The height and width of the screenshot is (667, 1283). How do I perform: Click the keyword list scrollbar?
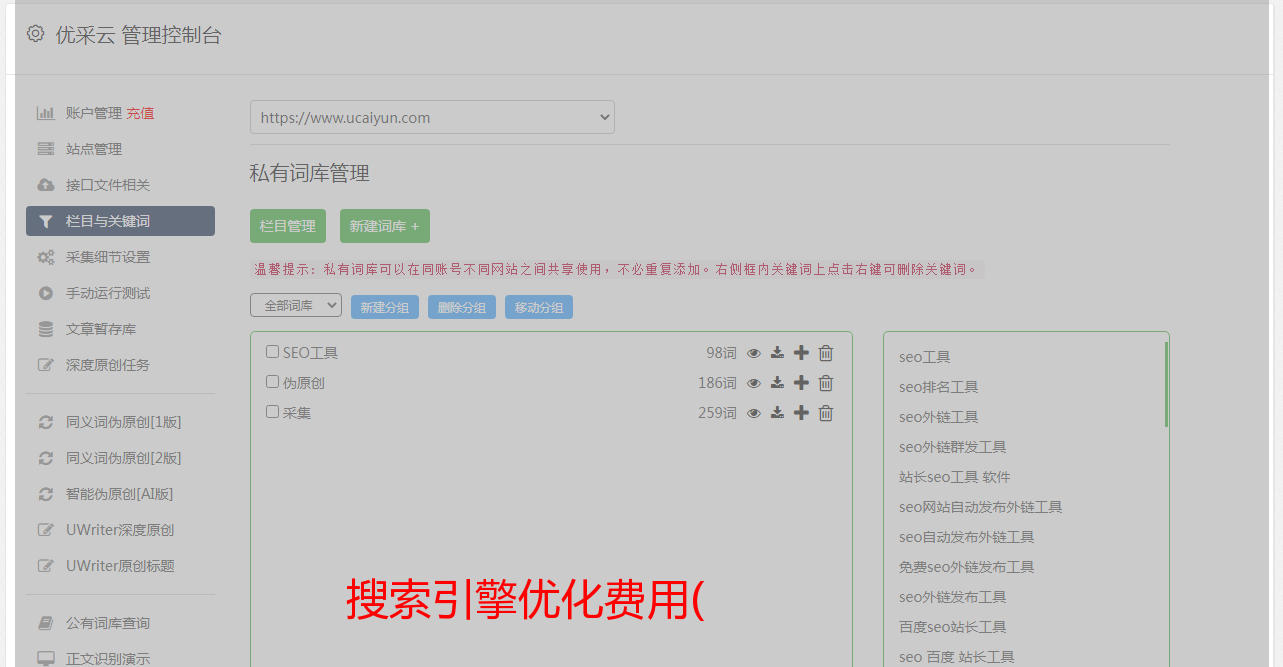[x=1166, y=385]
